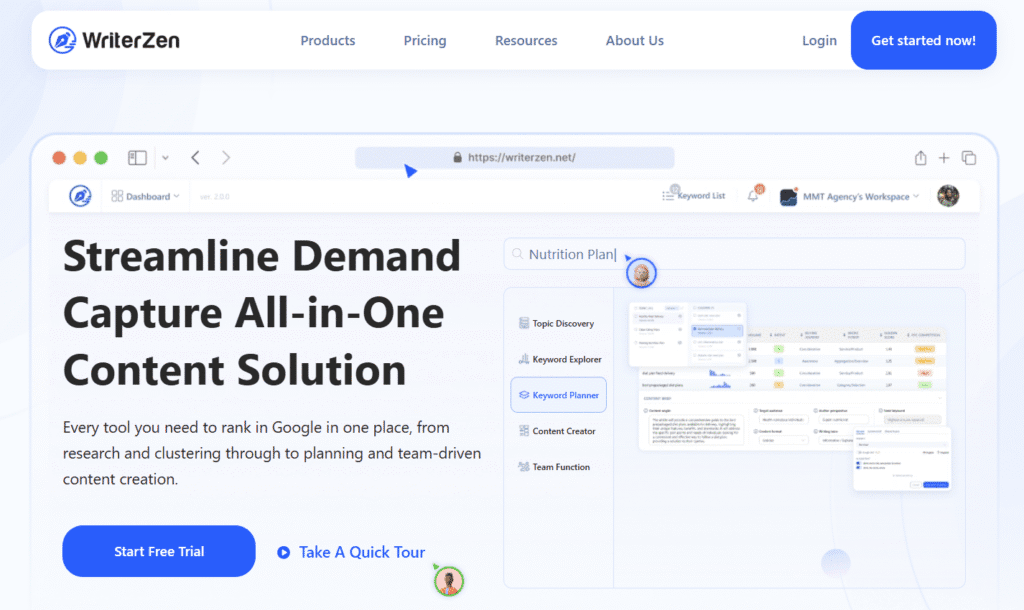Open the Resources menu
Image resolution: width=1024 pixels, height=610 pixels.
click(526, 40)
